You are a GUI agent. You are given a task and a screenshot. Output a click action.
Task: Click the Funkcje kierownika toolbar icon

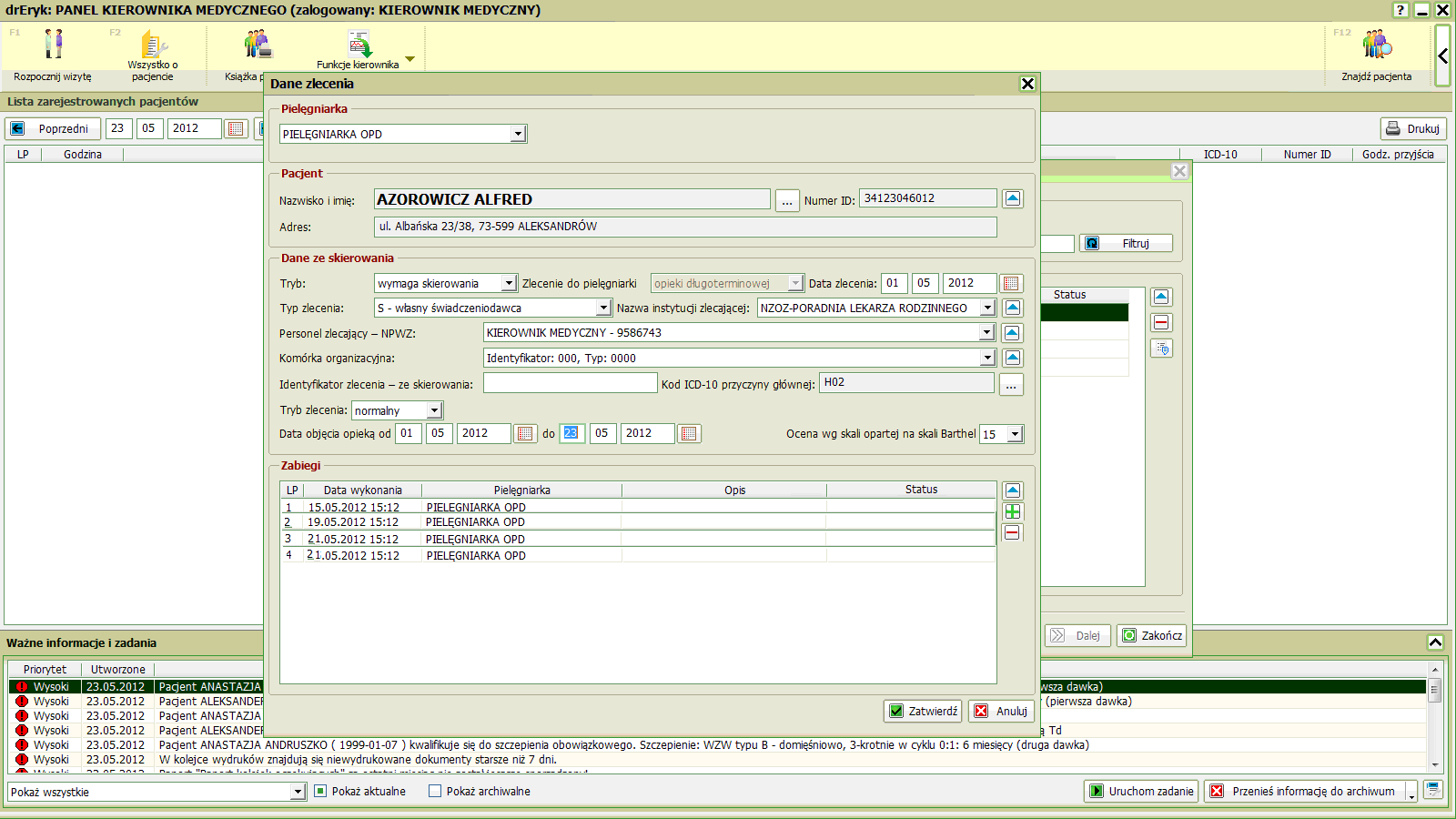click(359, 44)
